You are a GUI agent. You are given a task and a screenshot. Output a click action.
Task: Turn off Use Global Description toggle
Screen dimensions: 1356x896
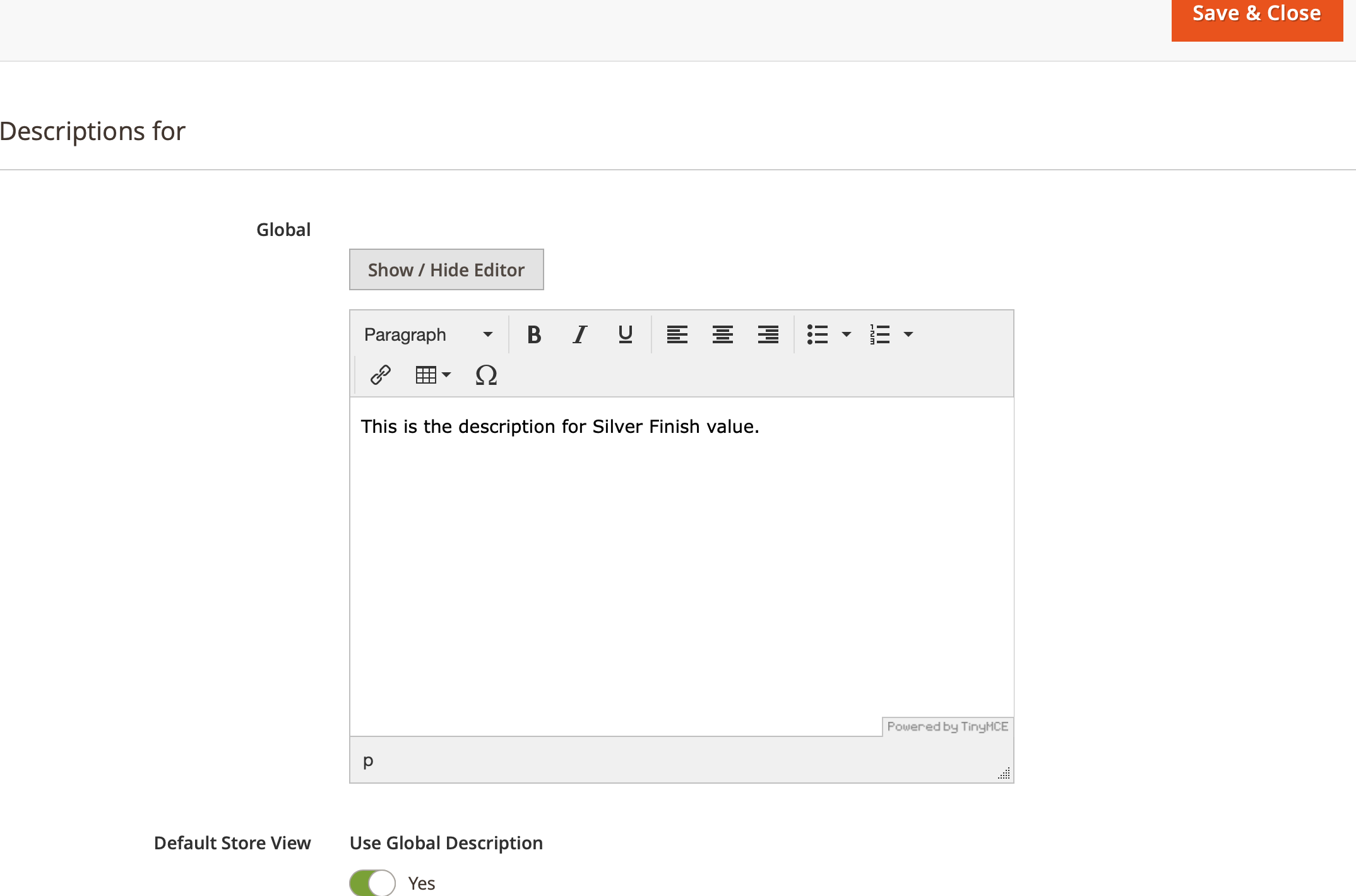372,883
